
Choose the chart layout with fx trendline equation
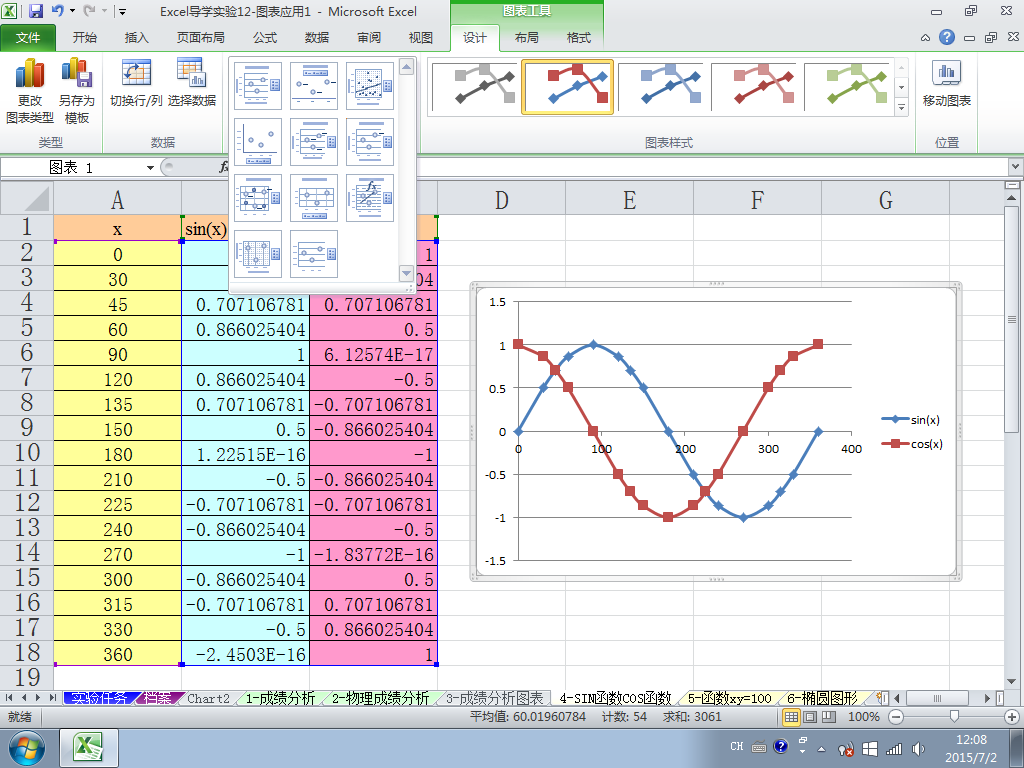tap(370, 198)
